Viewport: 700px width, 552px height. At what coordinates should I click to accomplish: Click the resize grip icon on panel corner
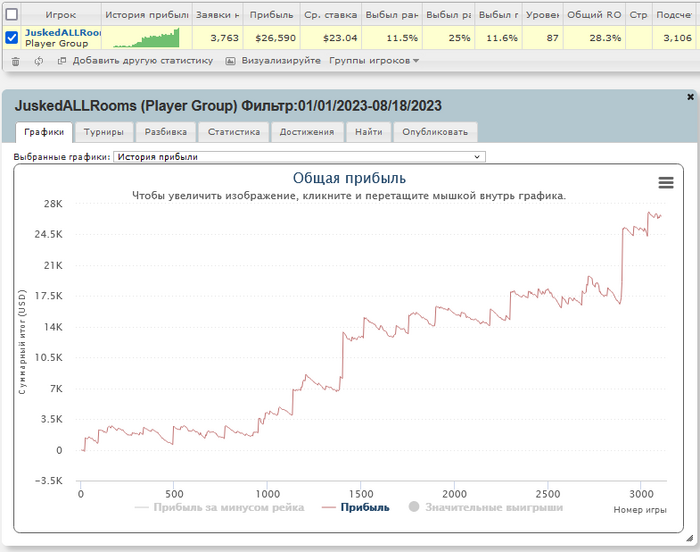click(689, 538)
